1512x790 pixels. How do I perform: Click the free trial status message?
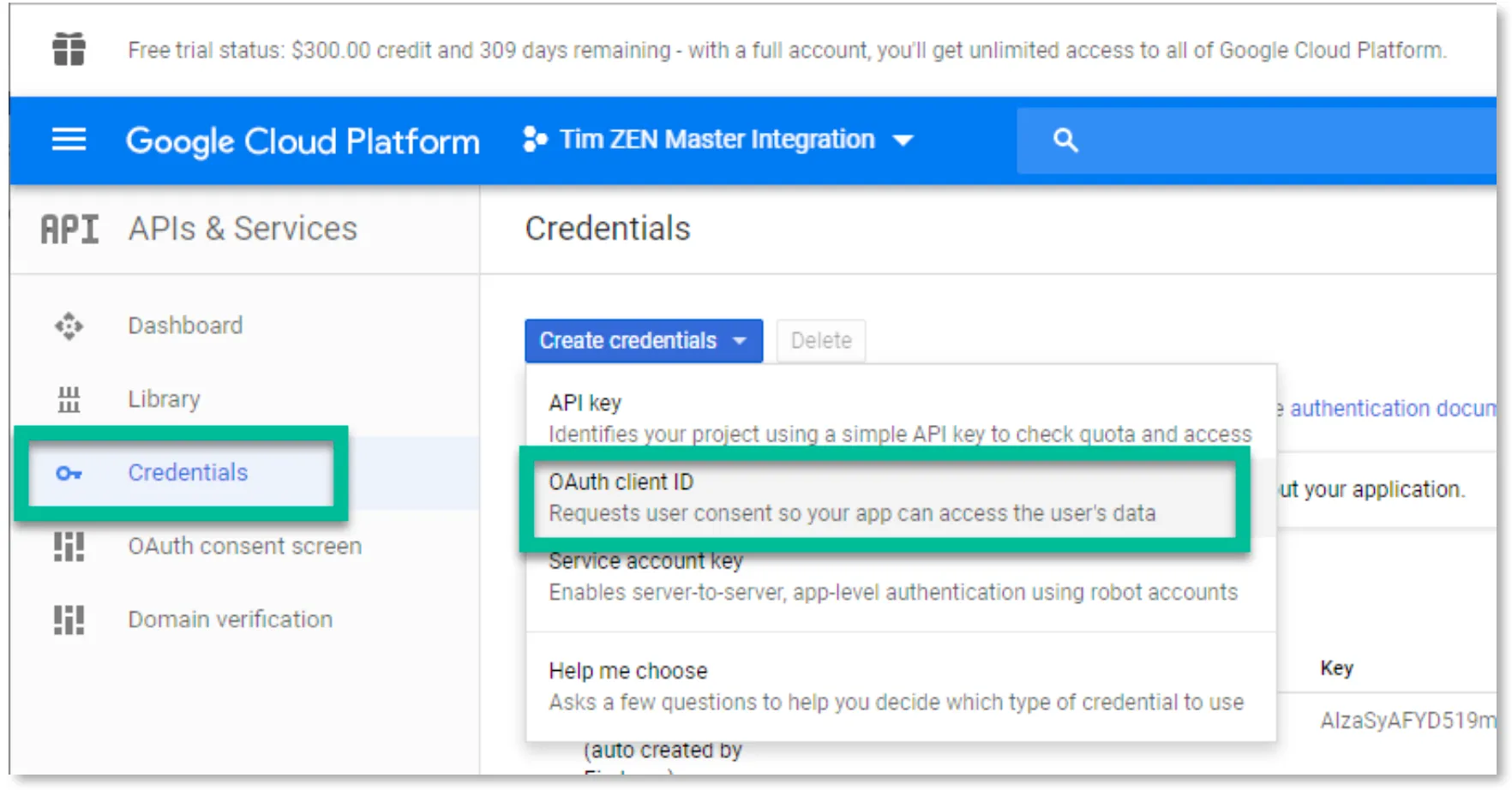tap(787, 51)
